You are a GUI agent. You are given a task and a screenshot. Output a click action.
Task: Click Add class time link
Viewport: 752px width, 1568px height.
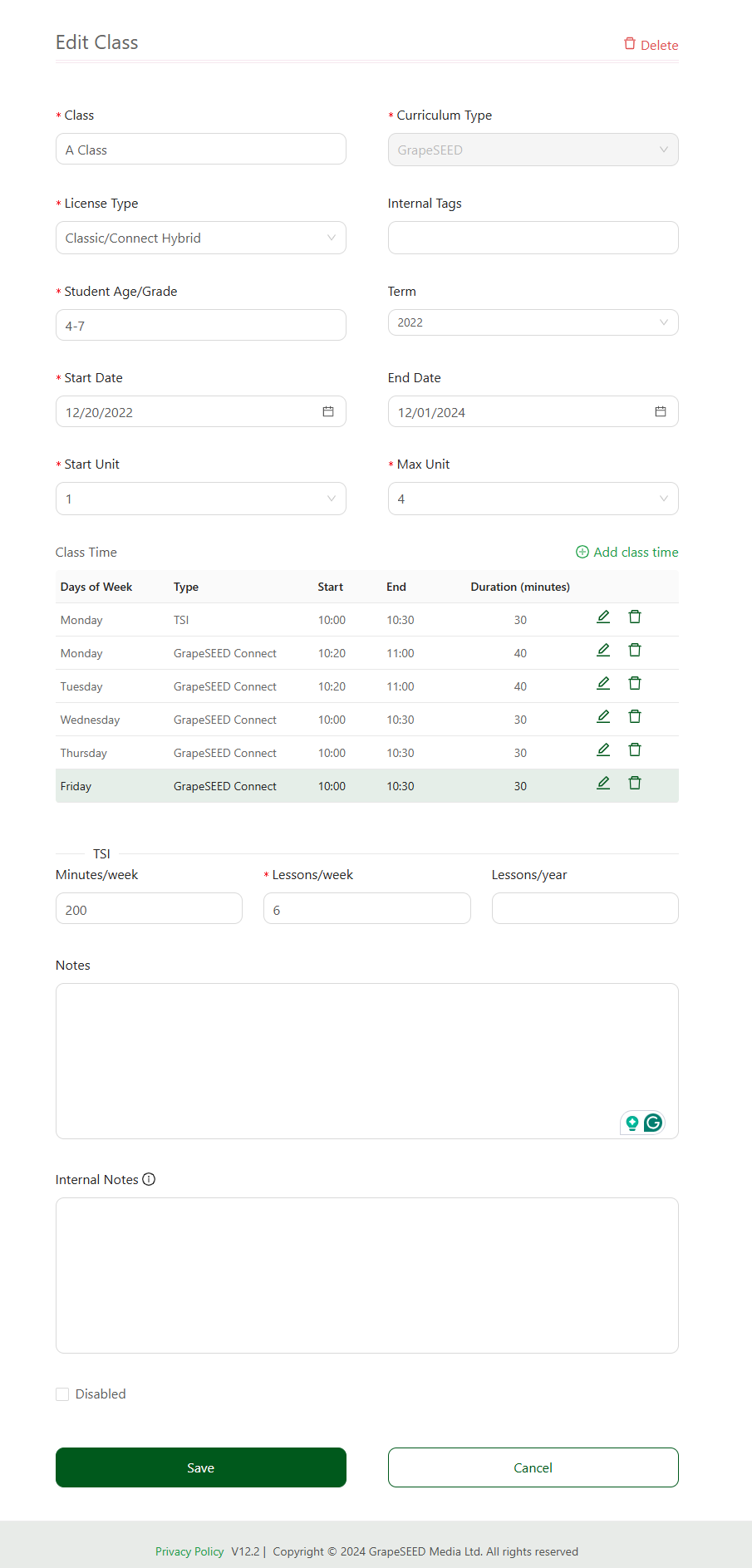coord(627,552)
